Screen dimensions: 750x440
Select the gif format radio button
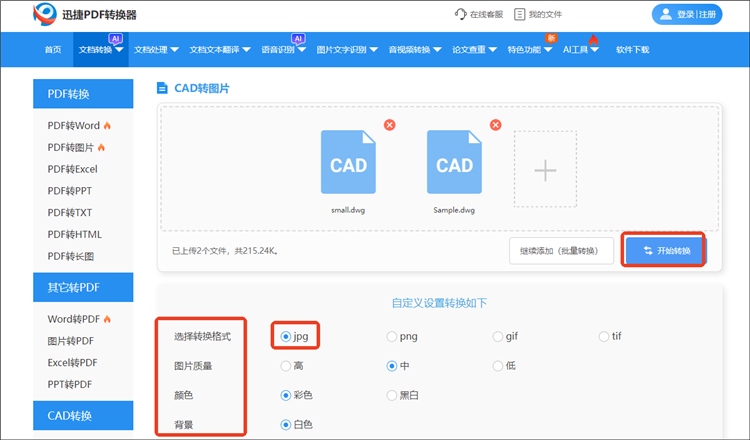click(x=498, y=337)
